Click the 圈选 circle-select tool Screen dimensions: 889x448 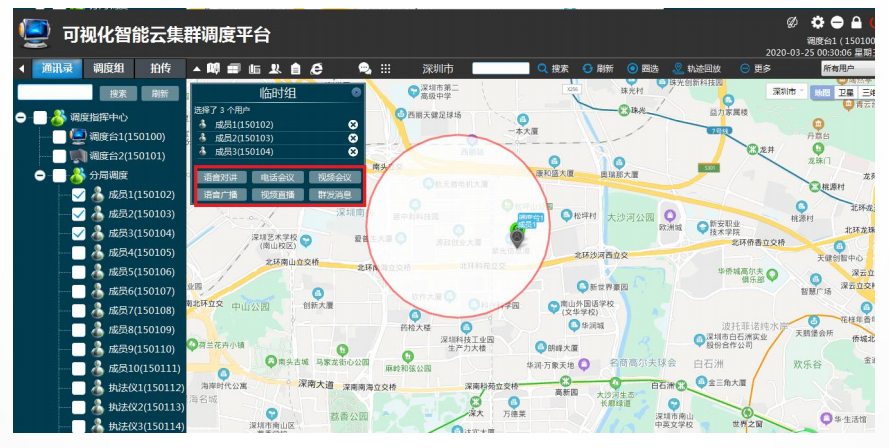(643, 69)
